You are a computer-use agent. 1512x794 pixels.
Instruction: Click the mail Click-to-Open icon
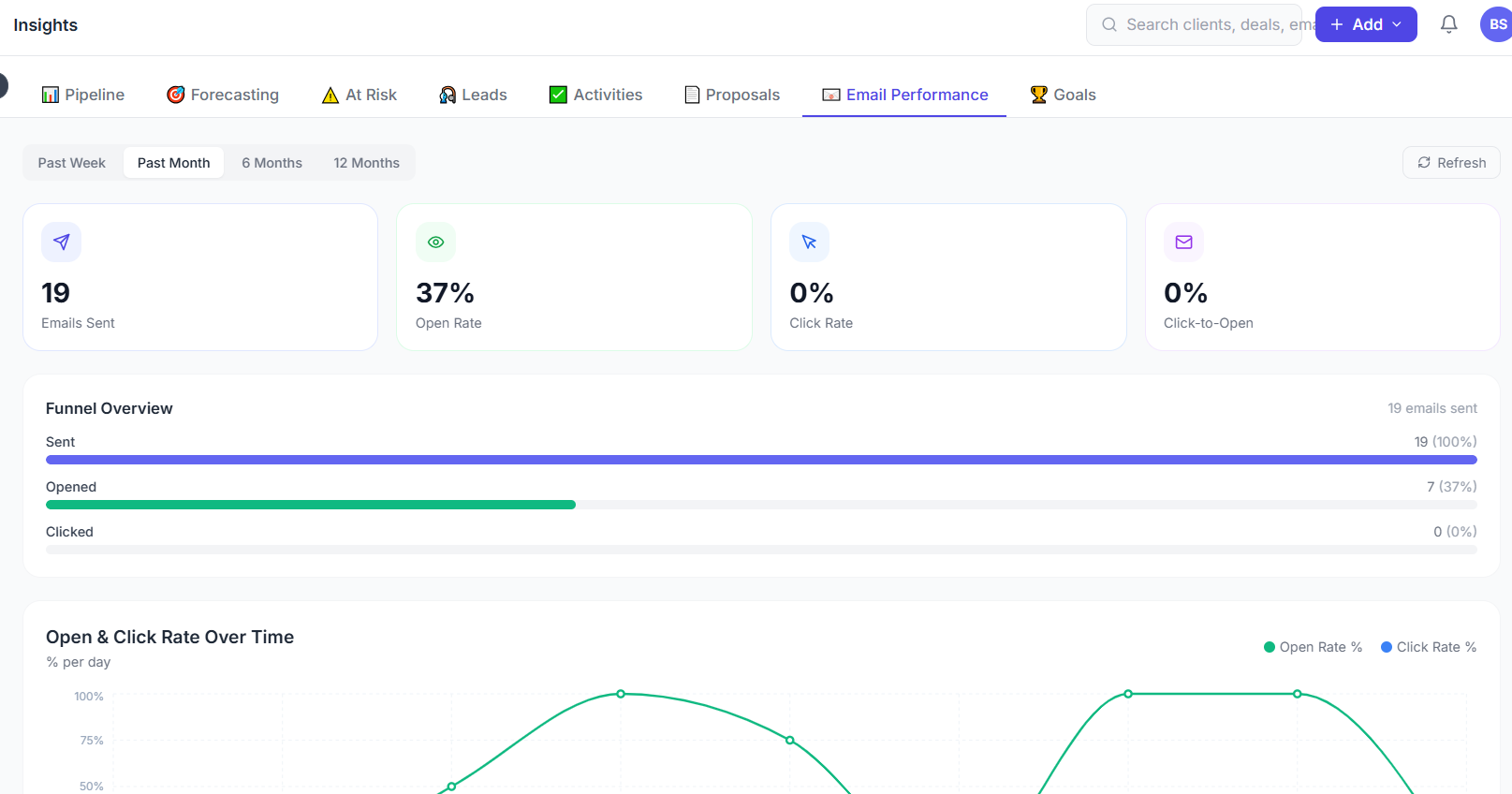[1183, 242]
